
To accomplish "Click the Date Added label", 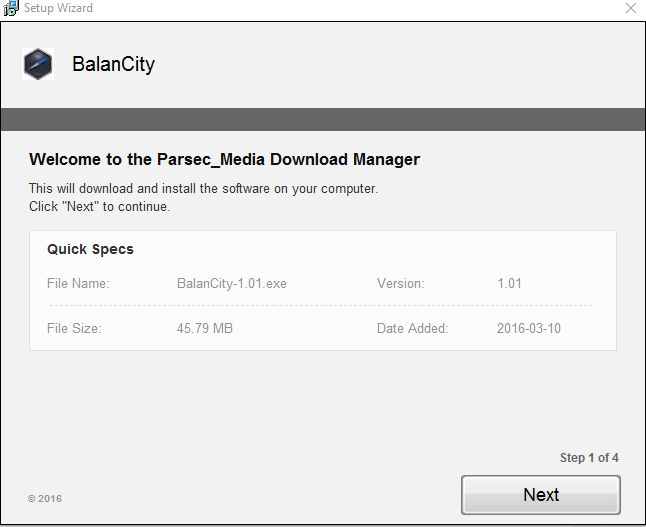I will (412, 328).
